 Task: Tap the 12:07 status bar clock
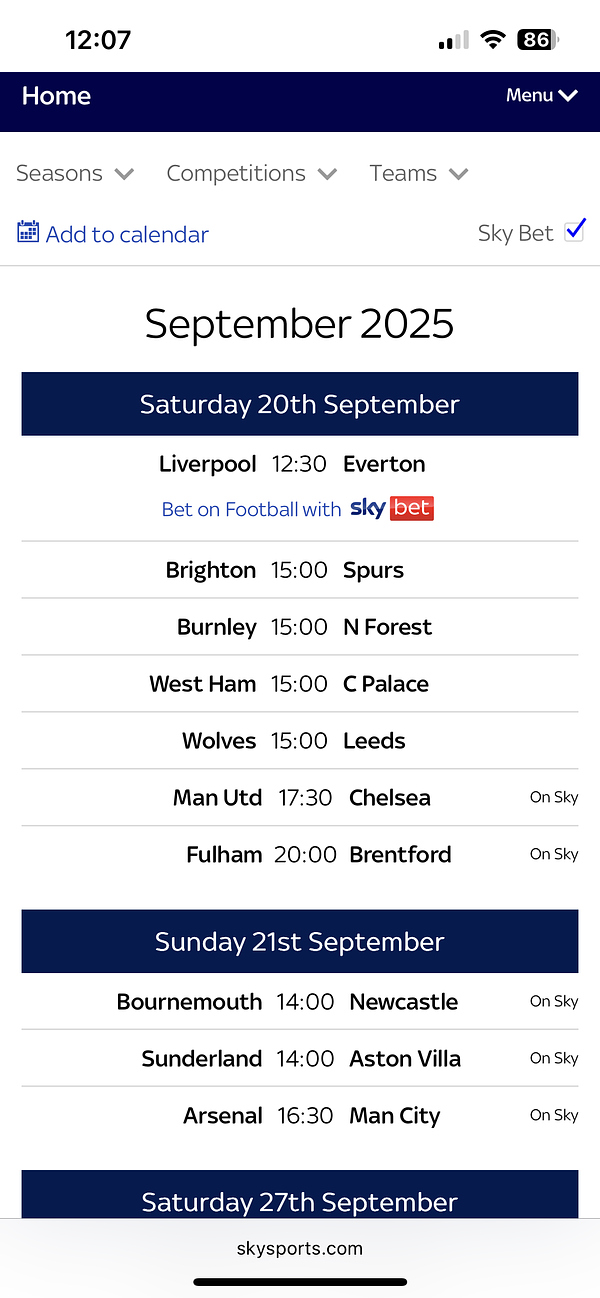pos(98,40)
